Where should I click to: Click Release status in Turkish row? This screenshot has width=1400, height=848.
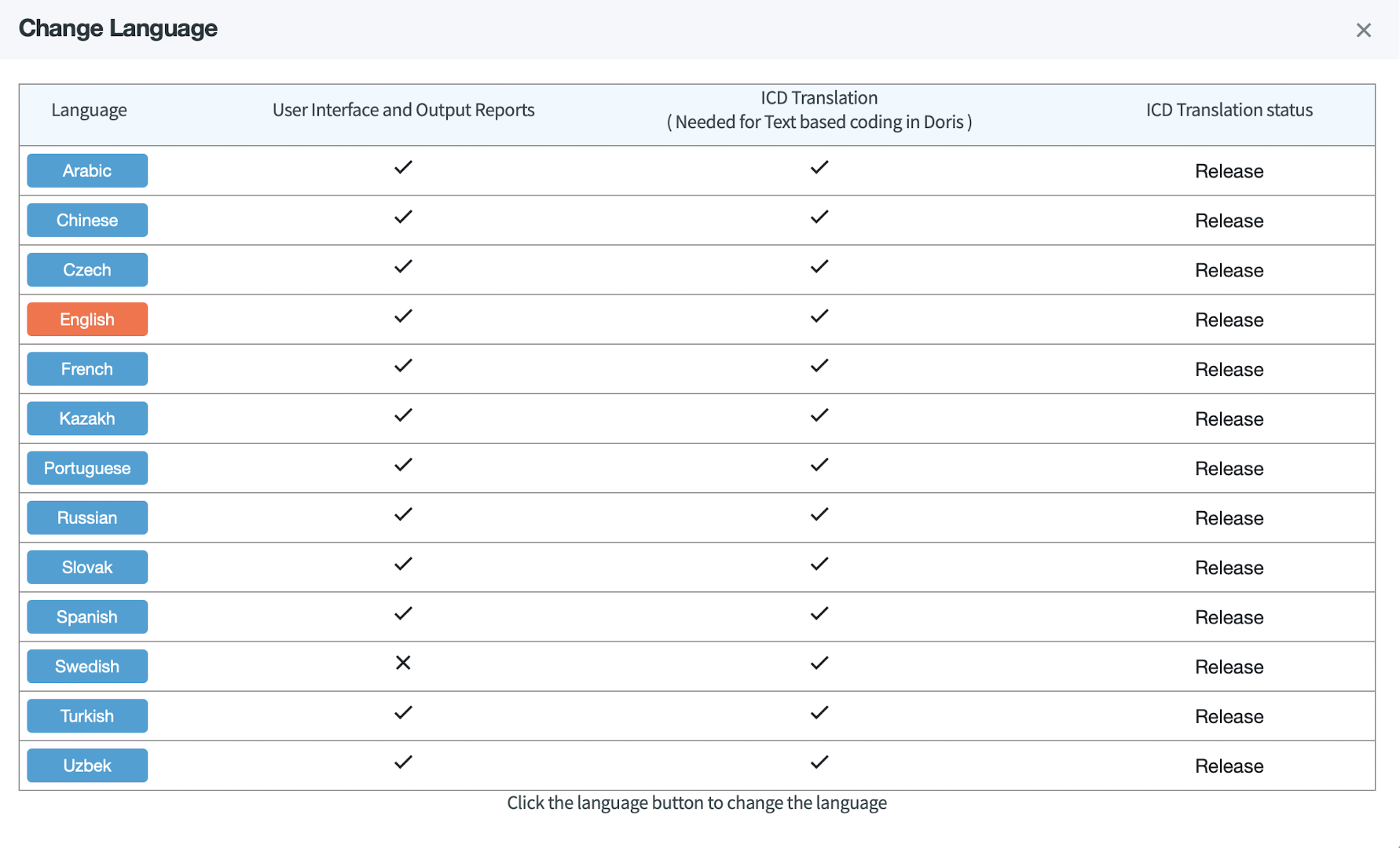click(1229, 716)
